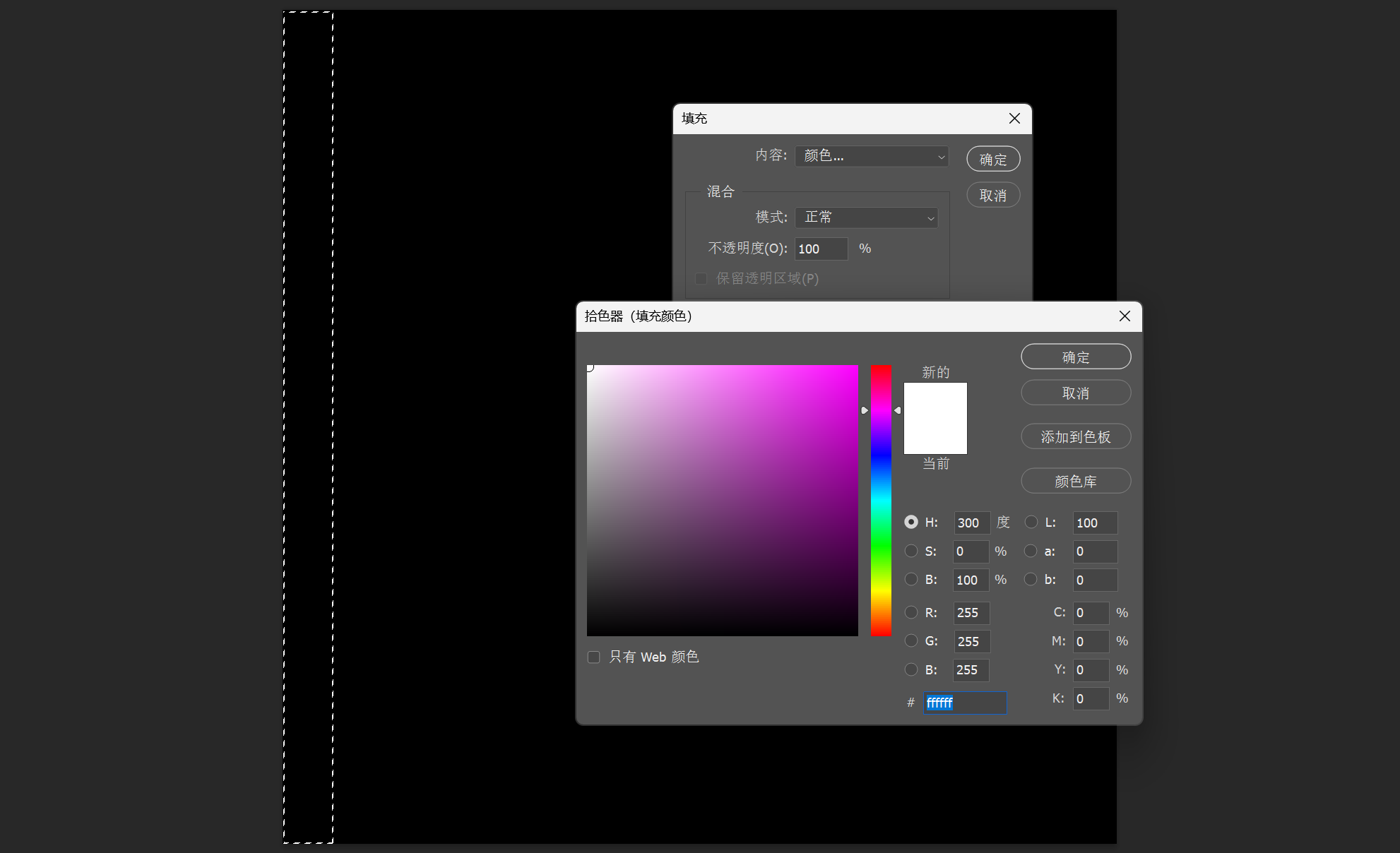This screenshot has width=1400, height=853.
Task: Click the 添加到色板 button
Action: click(x=1075, y=437)
